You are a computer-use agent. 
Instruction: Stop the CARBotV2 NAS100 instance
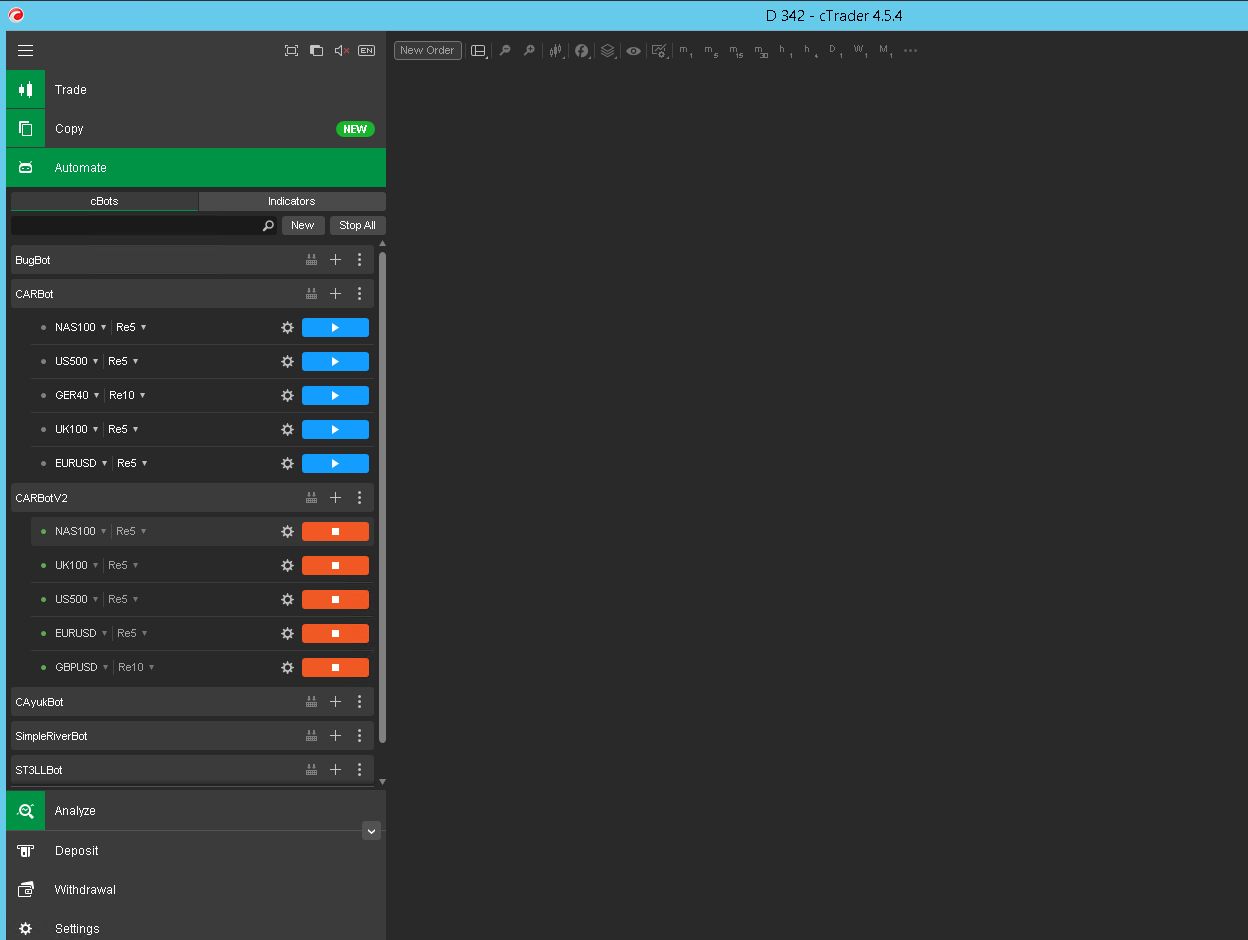pos(335,532)
